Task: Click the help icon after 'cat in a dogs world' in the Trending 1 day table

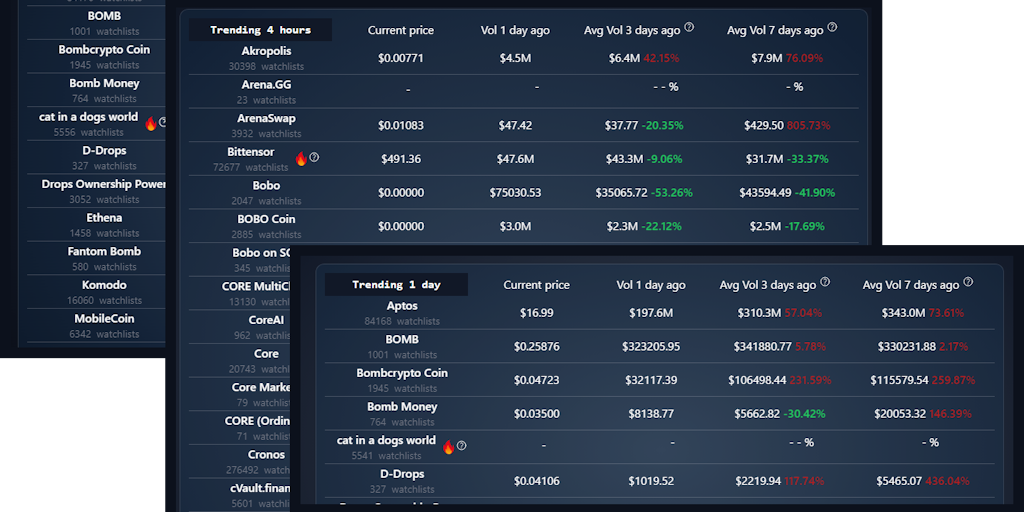Action: point(462,446)
